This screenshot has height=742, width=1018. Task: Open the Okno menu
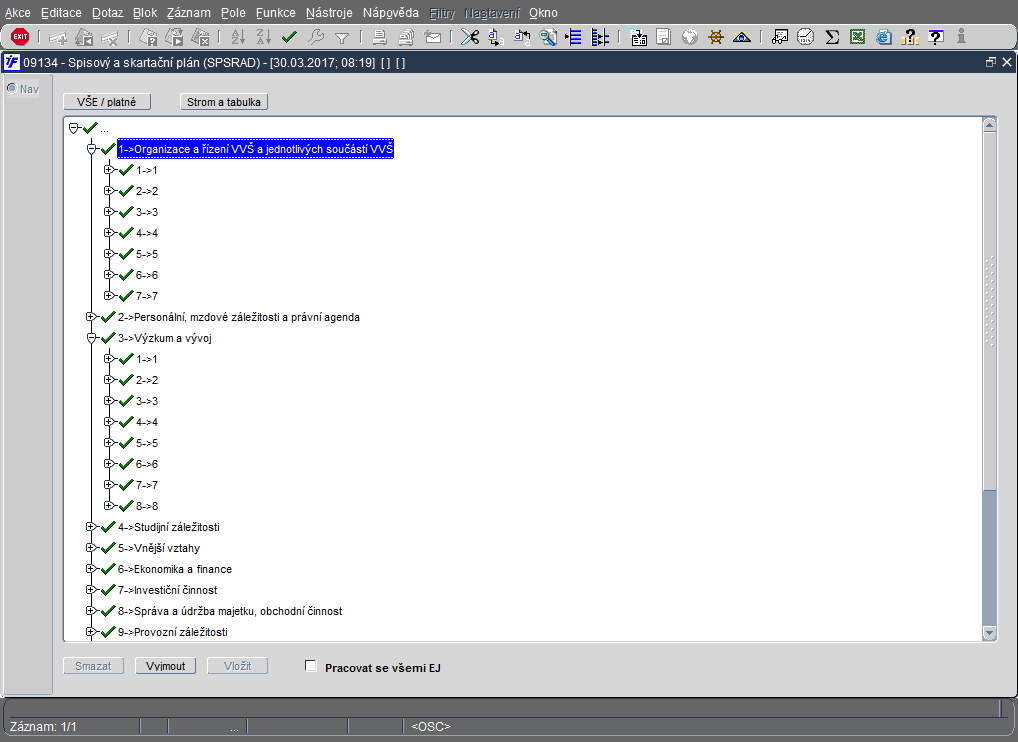coord(543,13)
